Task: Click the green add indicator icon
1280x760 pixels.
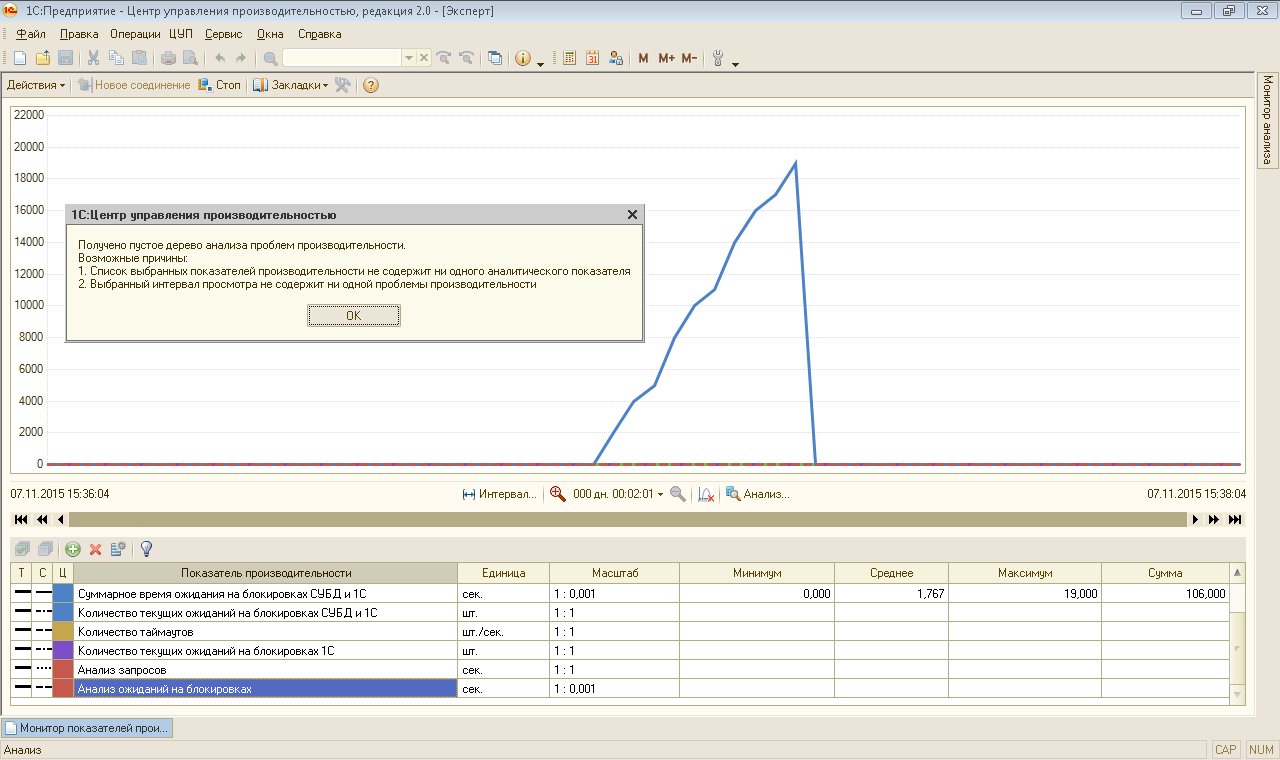Action: pos(73,549)
